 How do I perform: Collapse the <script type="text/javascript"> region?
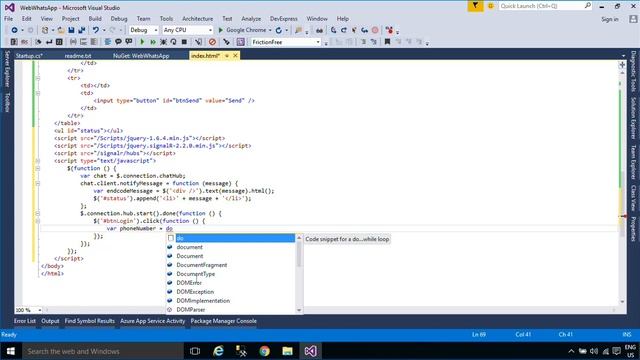(x=38, y=161)
